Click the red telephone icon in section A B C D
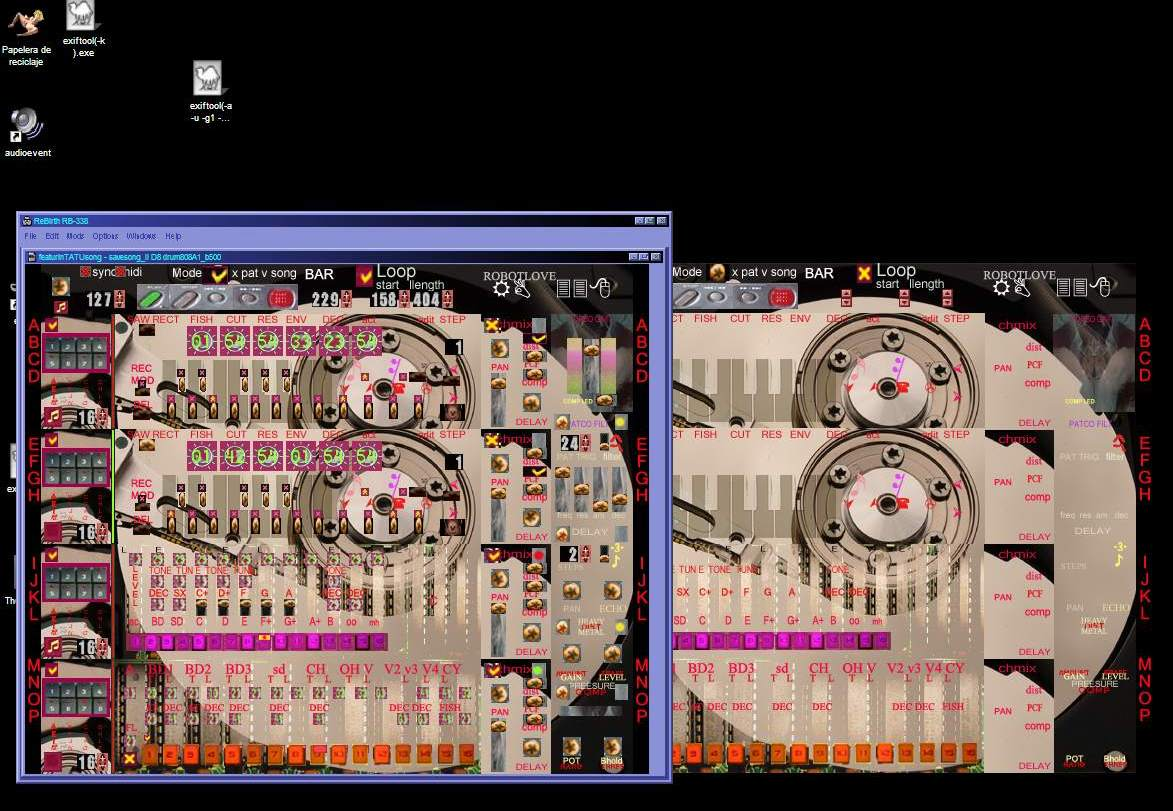 click(x=397, y=388)
